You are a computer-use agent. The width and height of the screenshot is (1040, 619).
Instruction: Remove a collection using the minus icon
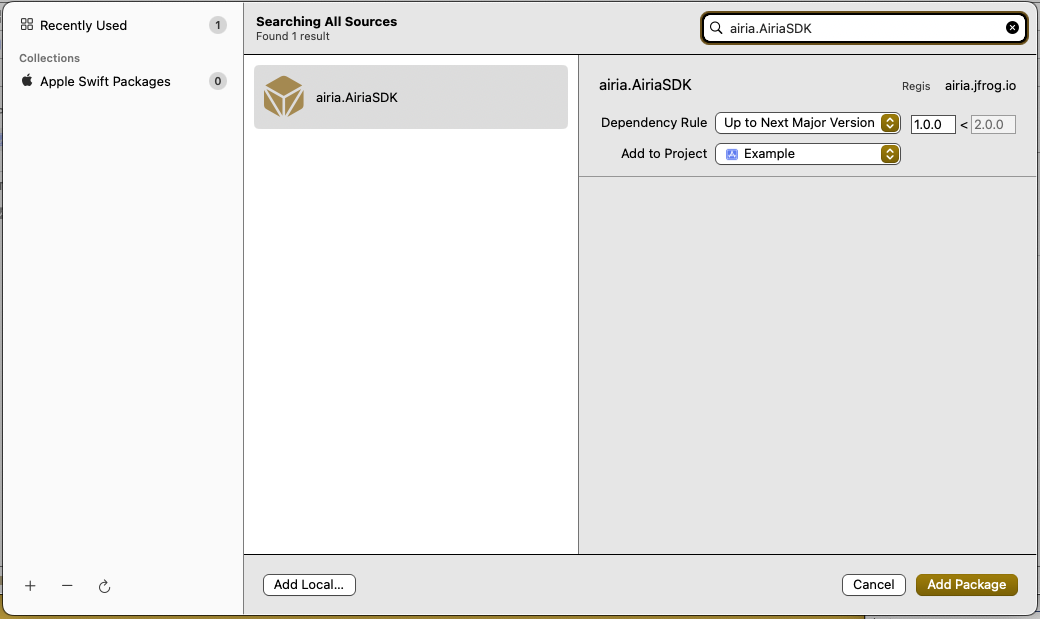pyautogui.click(x=67, y=586)
